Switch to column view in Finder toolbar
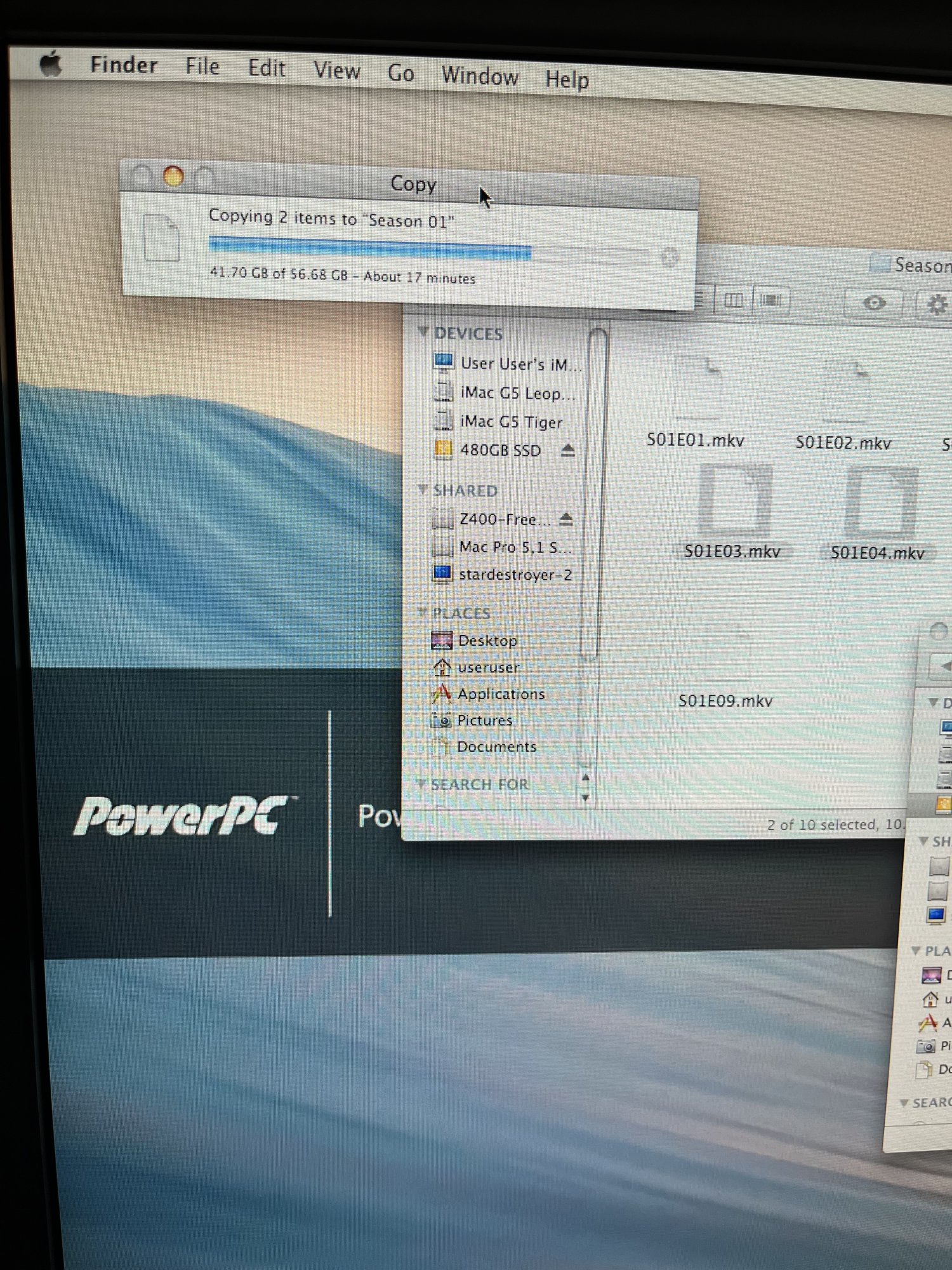 733,300
